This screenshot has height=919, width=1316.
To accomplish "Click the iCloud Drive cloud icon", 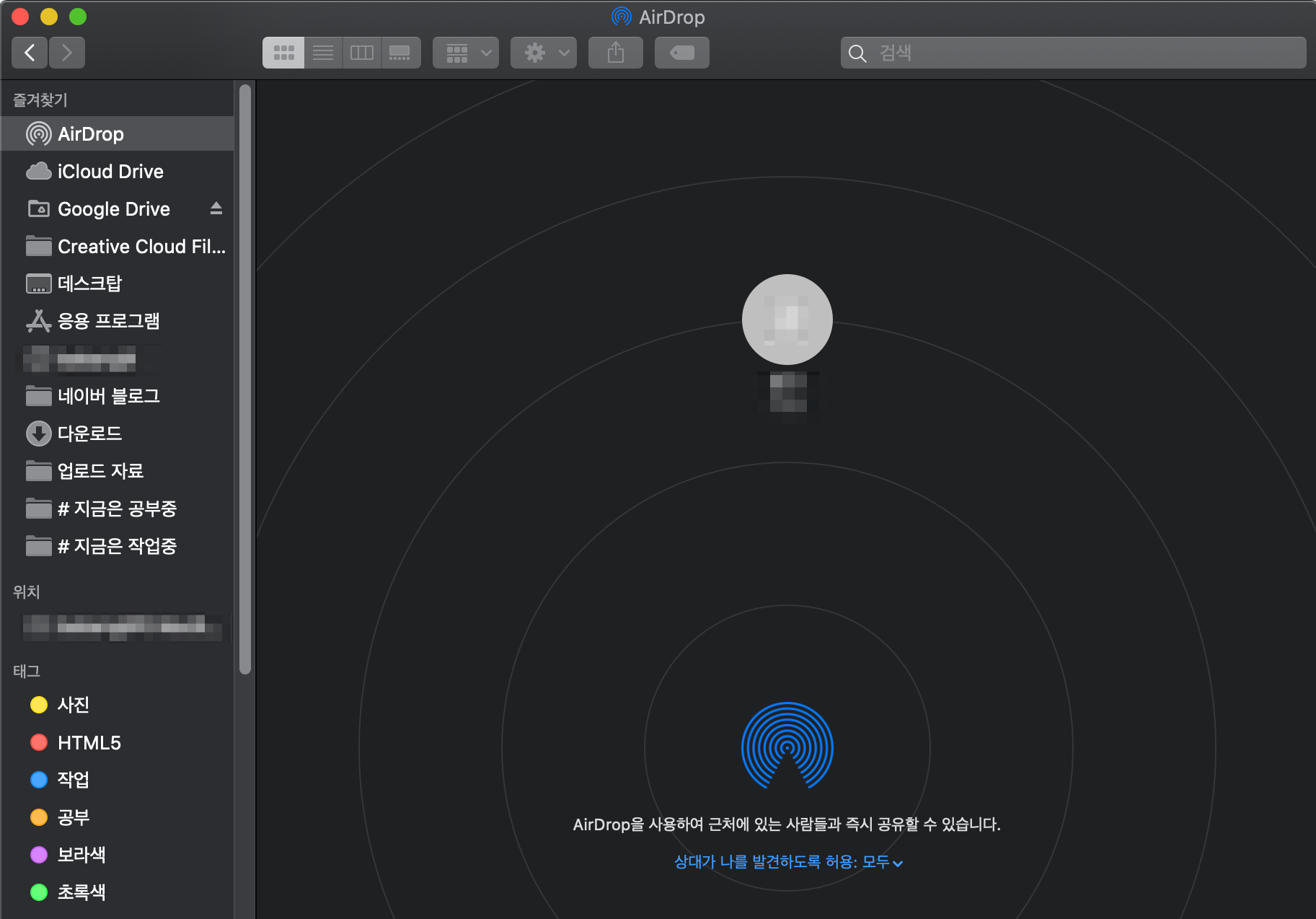I will tap(39, 171).
